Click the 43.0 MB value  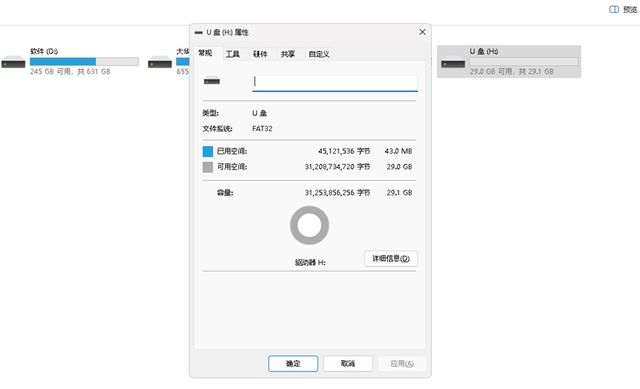(398, 151)
